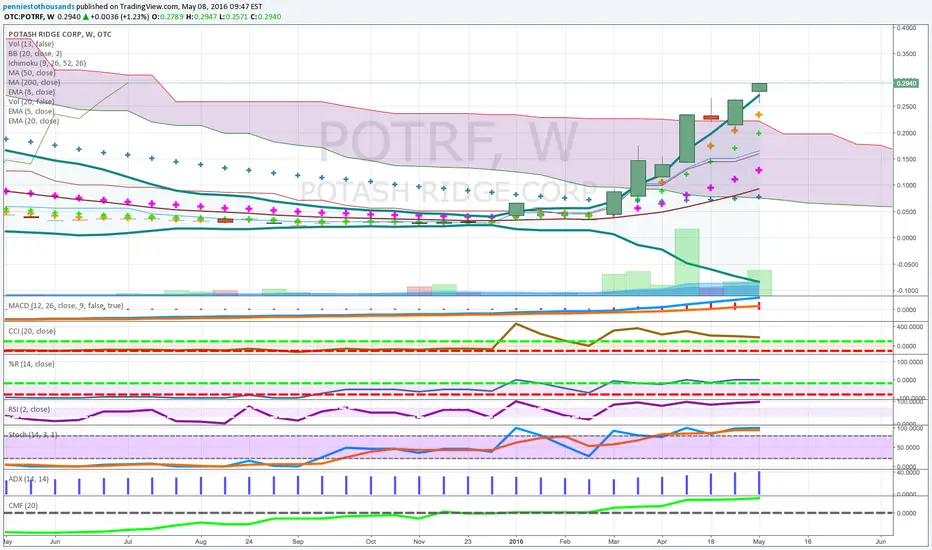
Task: Click the 50.0000 Stoch axis label
Action: click(909, 447)
